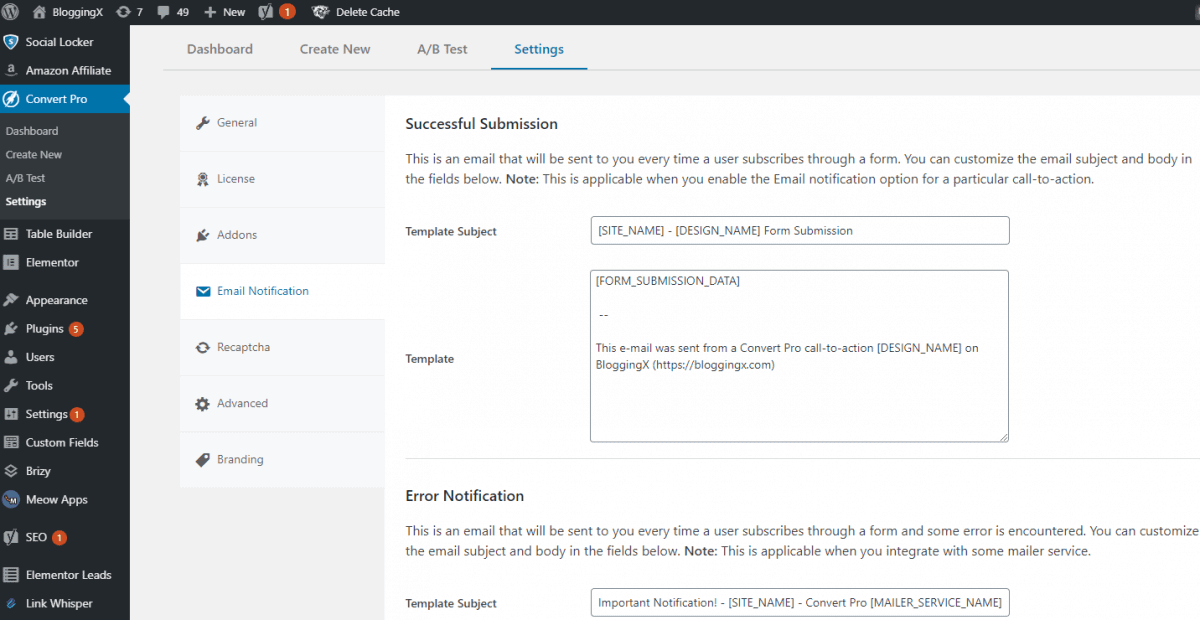This screenshot has width=1200, height=620.
Task: Select Addons settings via its plug icon
Action: (203, 235)
